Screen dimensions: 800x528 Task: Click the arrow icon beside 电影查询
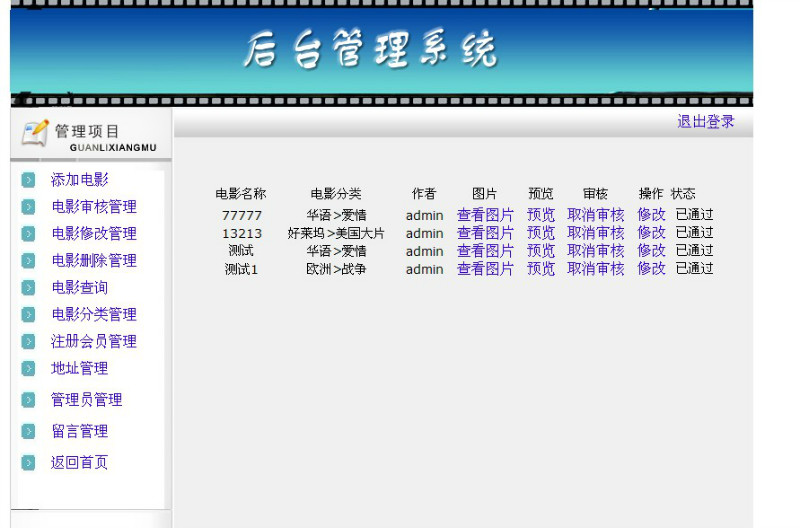tap(28, 288)
